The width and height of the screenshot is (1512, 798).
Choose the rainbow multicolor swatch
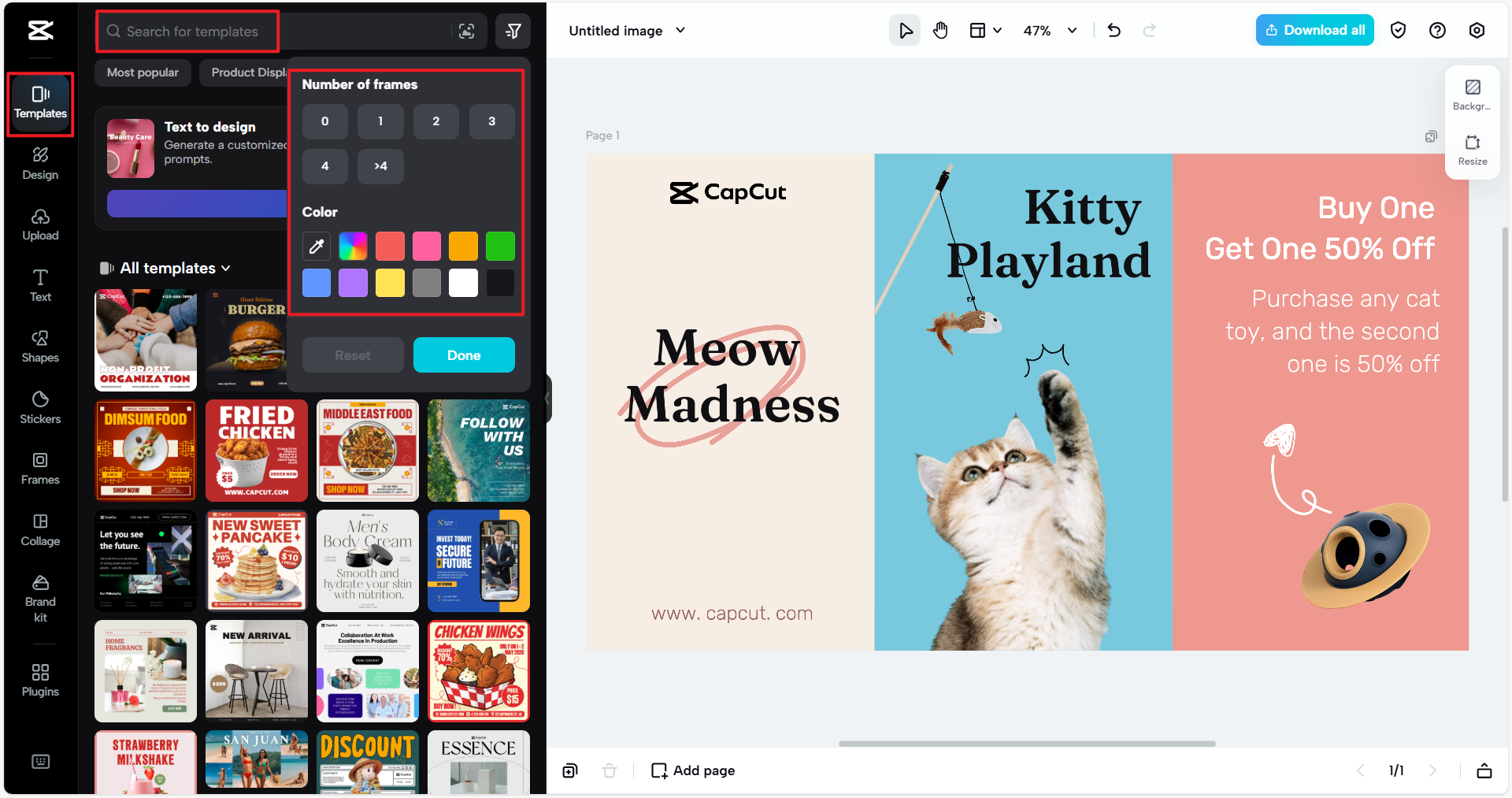pyautogui.click(x=353, y=247)
